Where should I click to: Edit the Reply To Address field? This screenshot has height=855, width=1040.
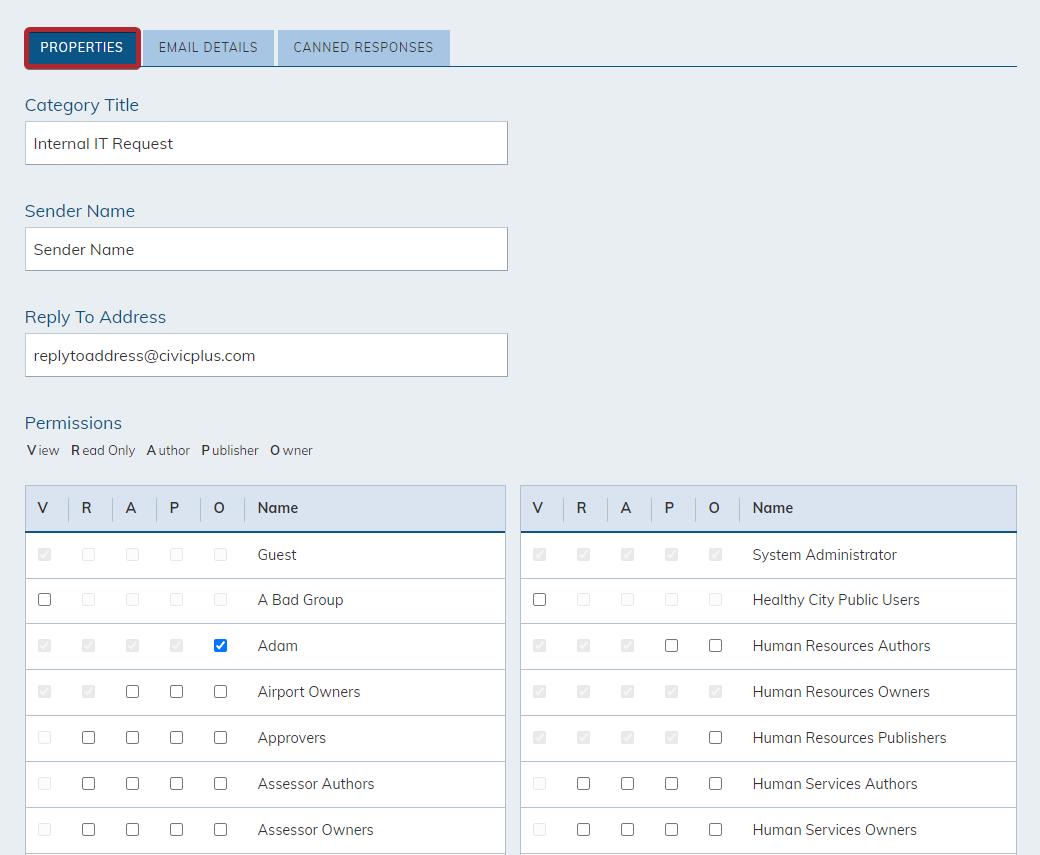pos(266,356)
